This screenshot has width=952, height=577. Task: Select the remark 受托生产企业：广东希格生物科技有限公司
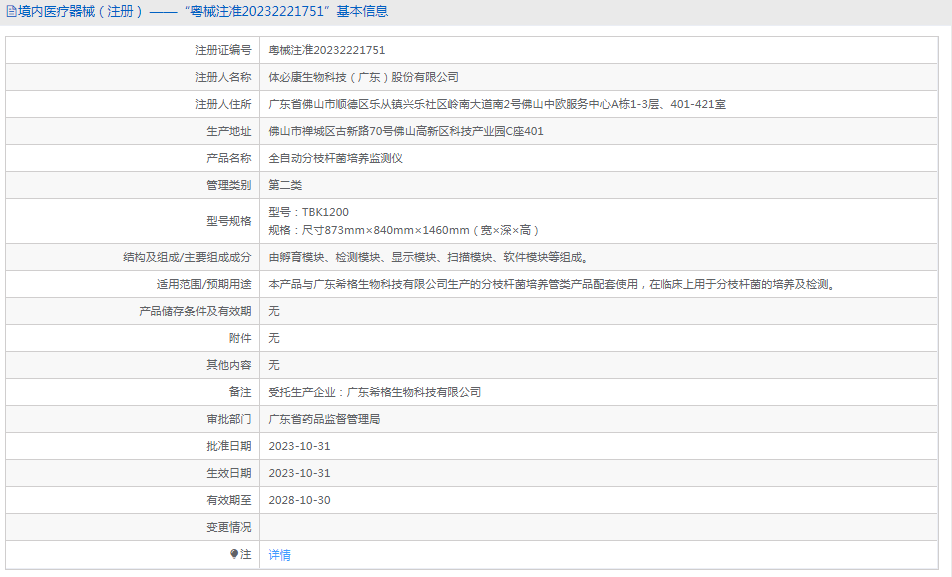coord(375,392)
